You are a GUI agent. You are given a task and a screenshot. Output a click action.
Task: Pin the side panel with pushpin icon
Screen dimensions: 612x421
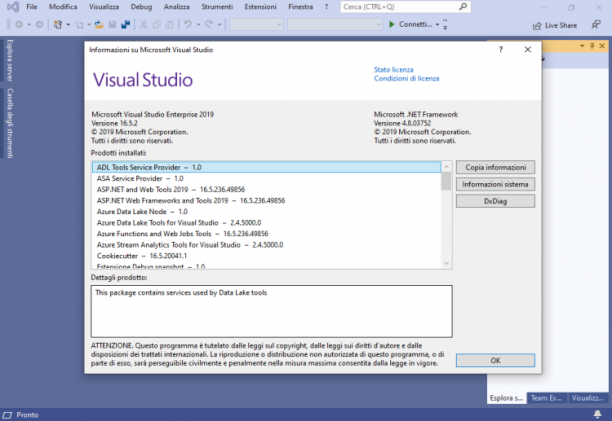point(592,46)
